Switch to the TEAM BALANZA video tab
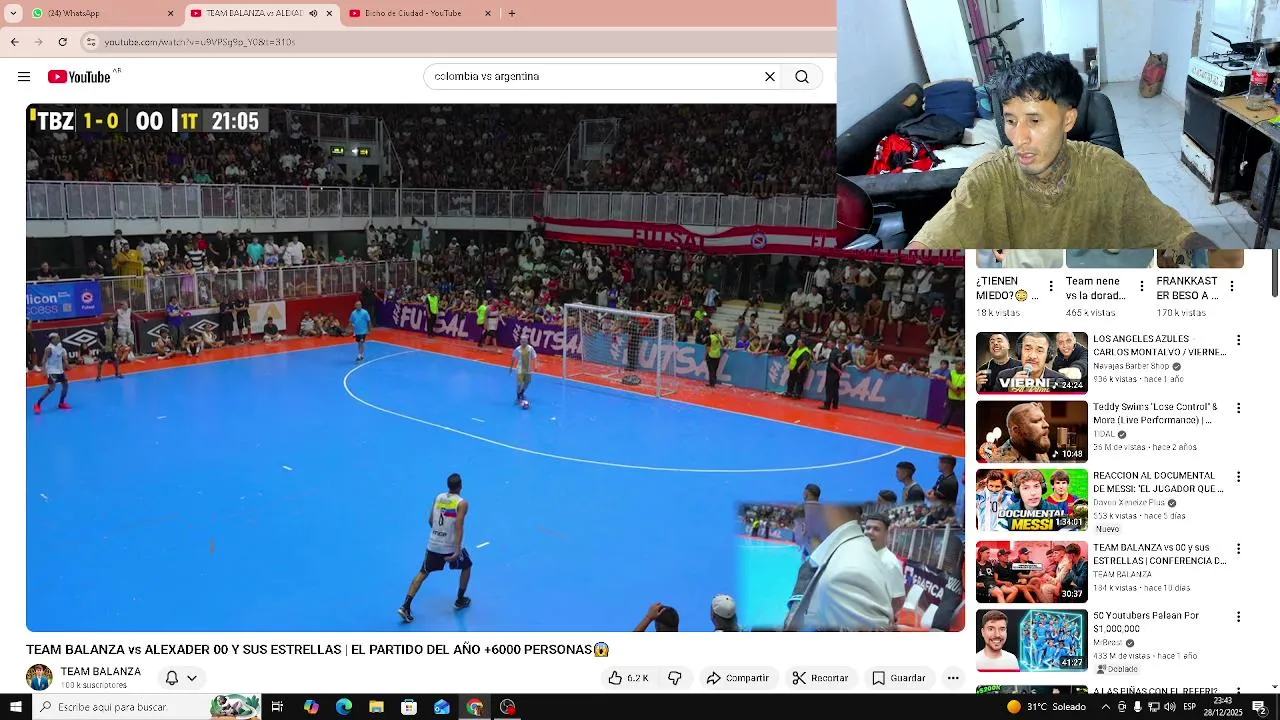 (x=262, y=13)
